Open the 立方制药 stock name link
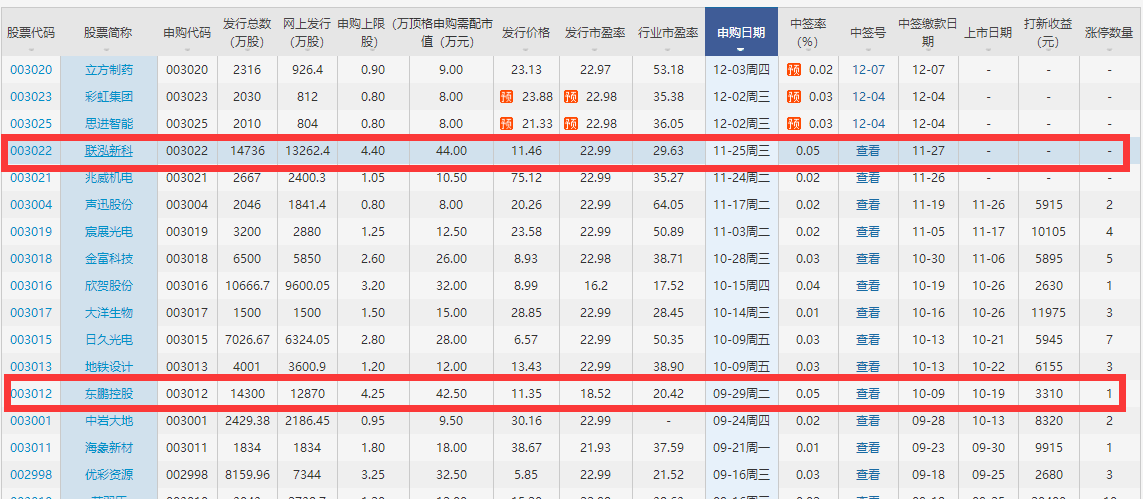Image resolution: width=1143 pixels, height=499 pixels. point(109,70)
